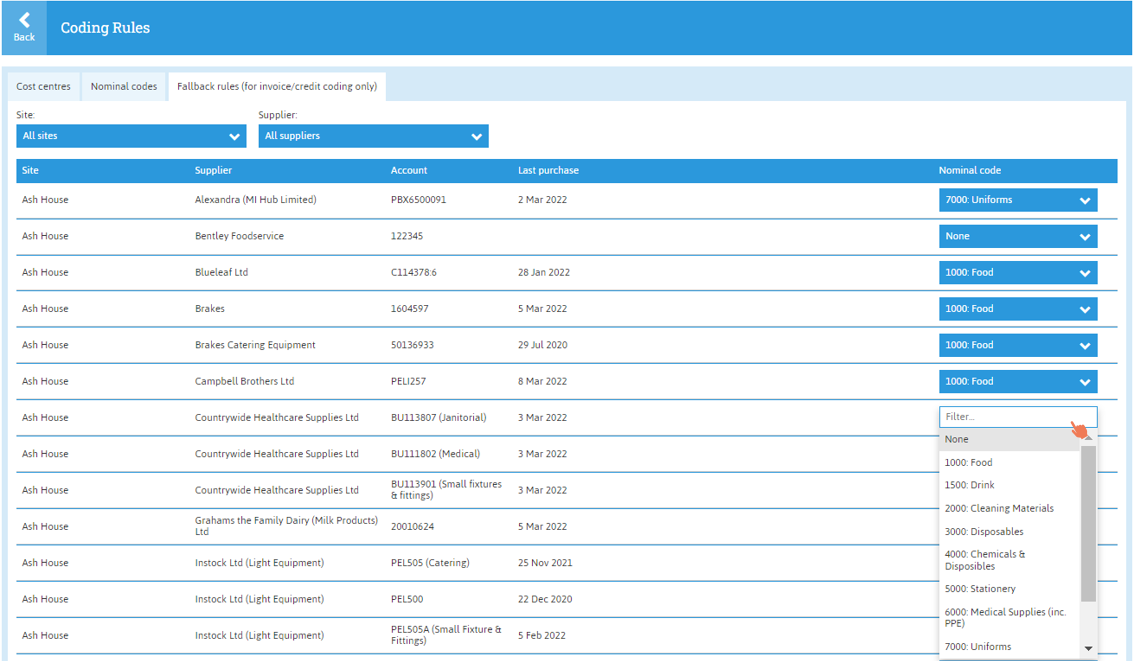1133x661 pixels.
Task: Select 5000: Stationery option
Action: click(x=1009, y=589)
